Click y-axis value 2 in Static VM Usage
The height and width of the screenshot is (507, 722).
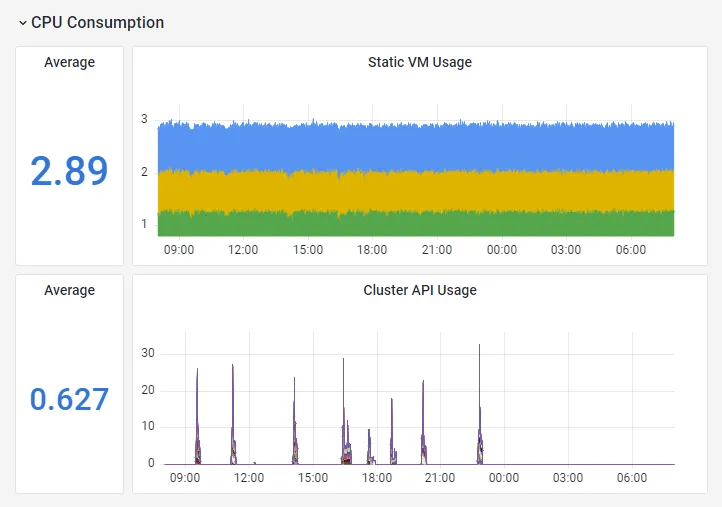[144, 172]
